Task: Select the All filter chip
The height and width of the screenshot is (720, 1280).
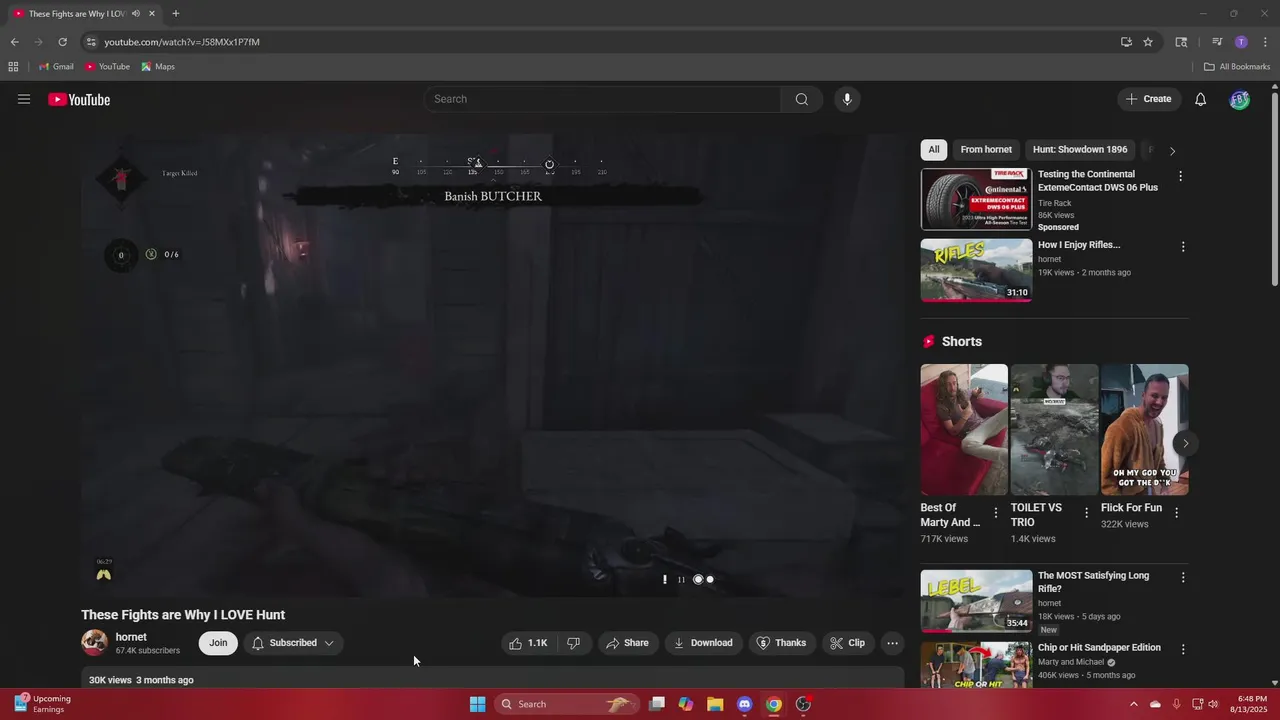Action: [934, 150]
